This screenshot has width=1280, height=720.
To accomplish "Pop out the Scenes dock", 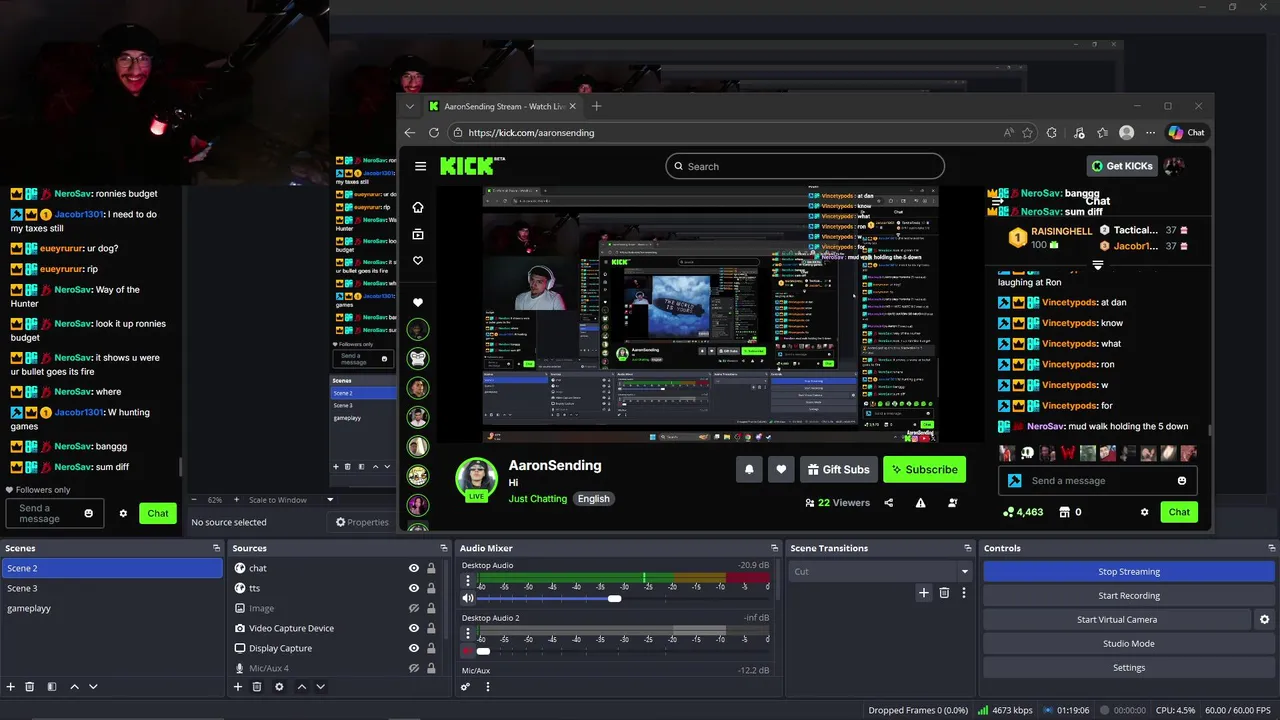I will (217, 548).
